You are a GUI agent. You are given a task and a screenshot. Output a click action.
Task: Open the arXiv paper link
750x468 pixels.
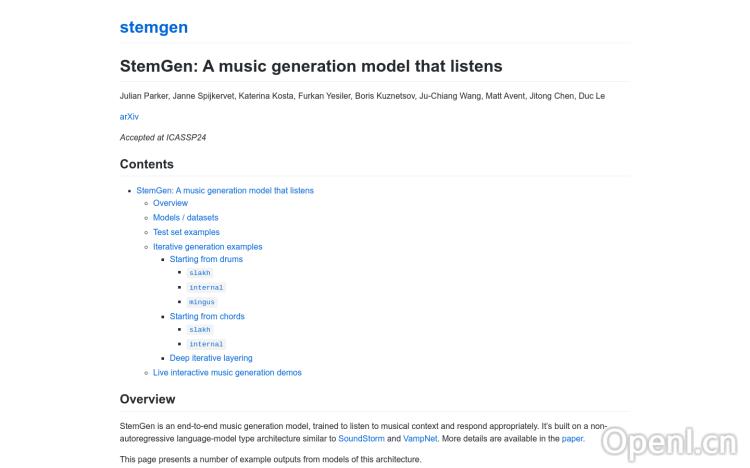[129, 117]
